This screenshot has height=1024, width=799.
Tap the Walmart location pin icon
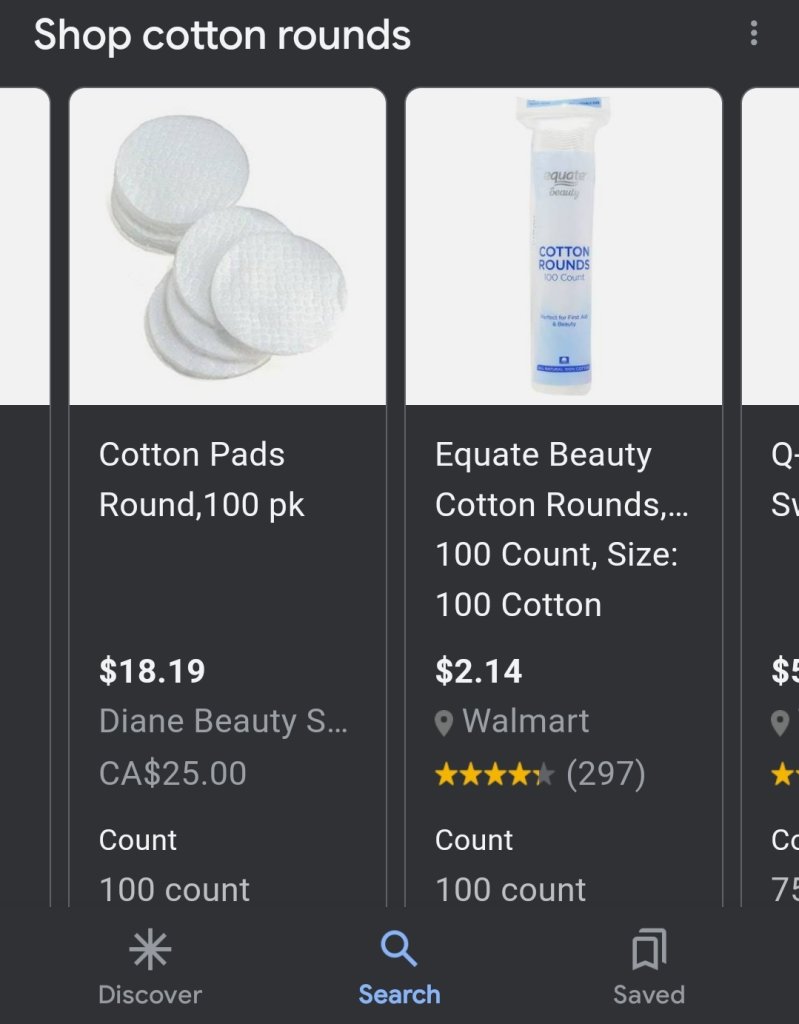[x=444, y=723]
